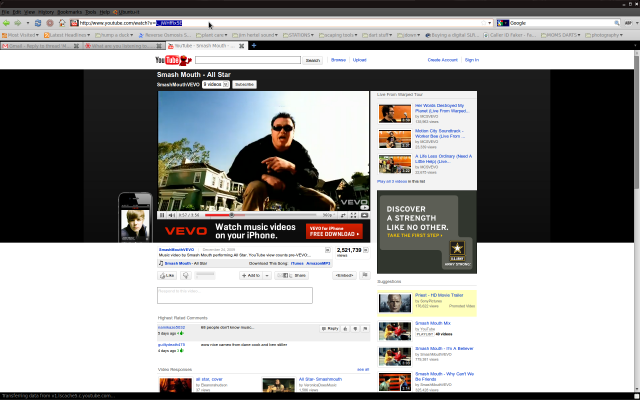Click the video progress seek bar
The height and width of the screenshot is (400, 640).
(x=260, y=215)
